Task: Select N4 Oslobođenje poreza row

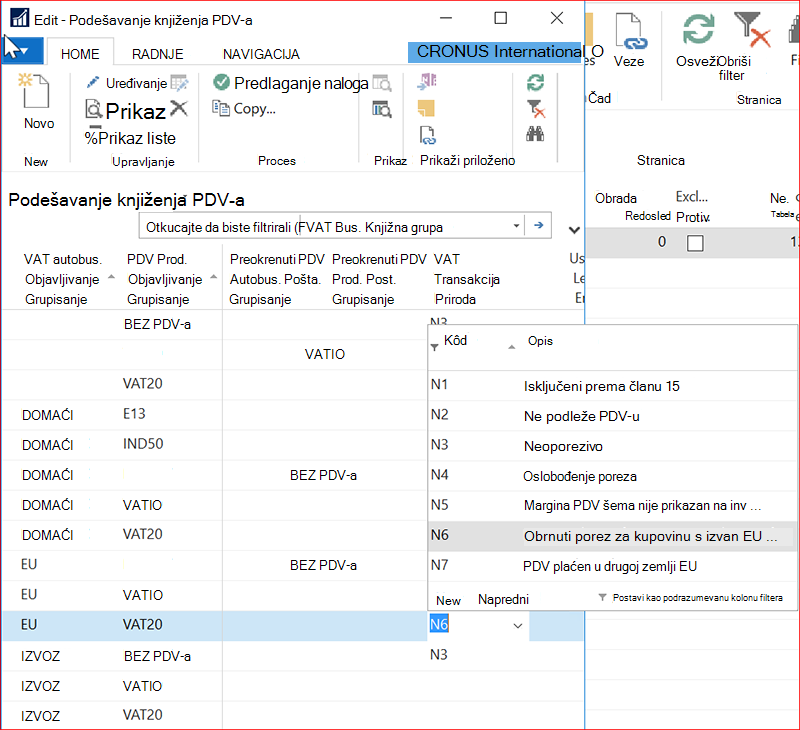Action: 612,476
